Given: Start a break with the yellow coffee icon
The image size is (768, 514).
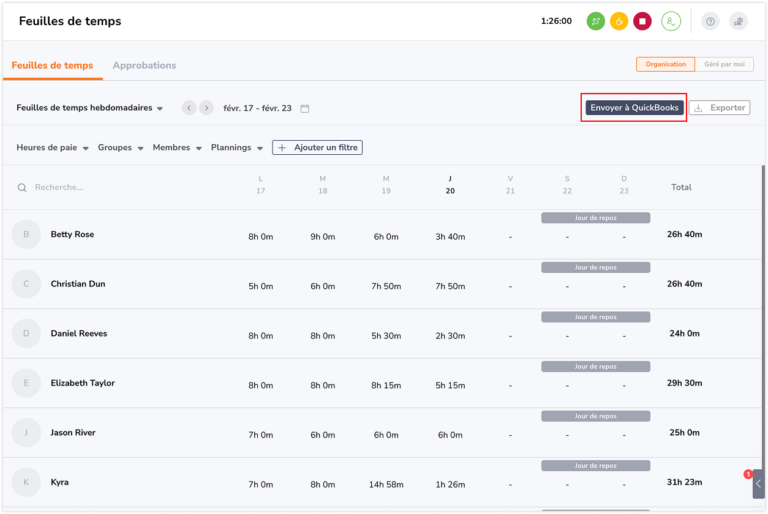Looking at the screenshot, I should click(x=619, y=21).
